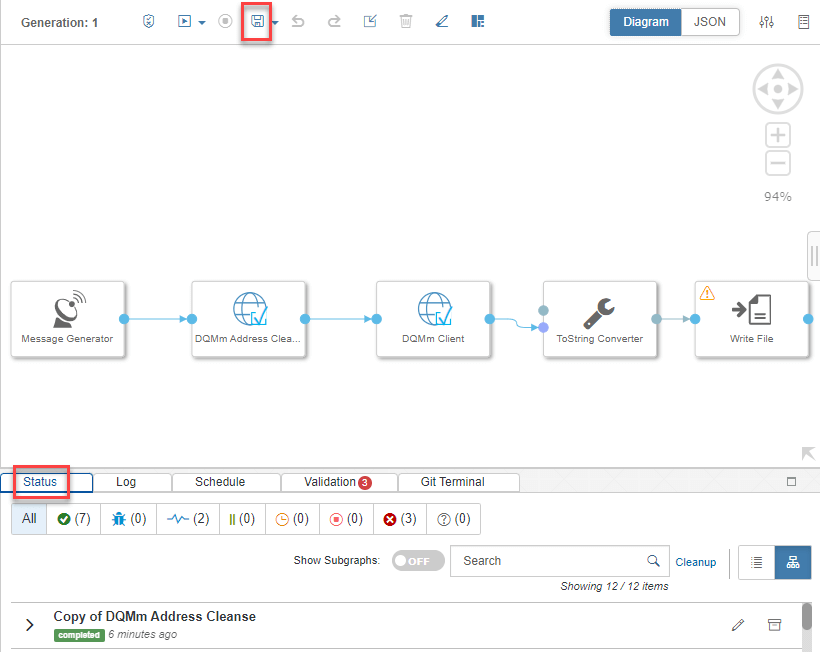
Task: Click the search magnifier icon
Action: [653, 561]
